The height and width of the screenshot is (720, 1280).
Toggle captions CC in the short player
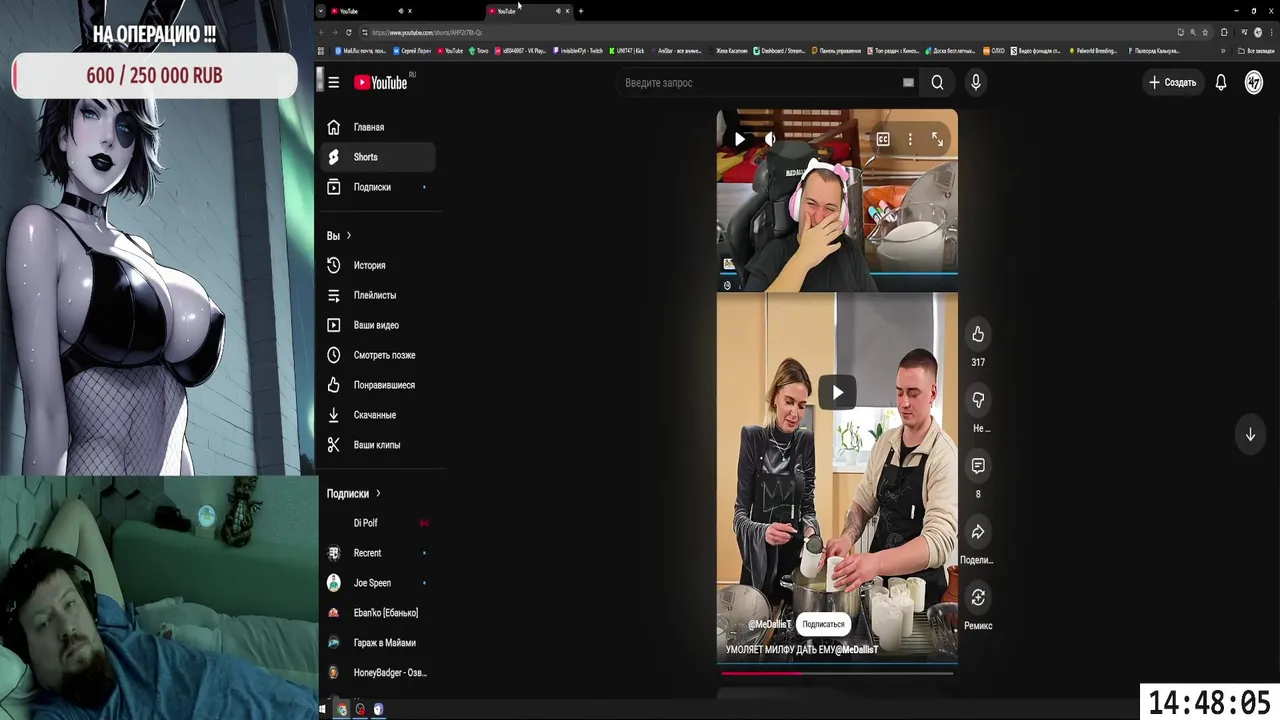point(883,140)
